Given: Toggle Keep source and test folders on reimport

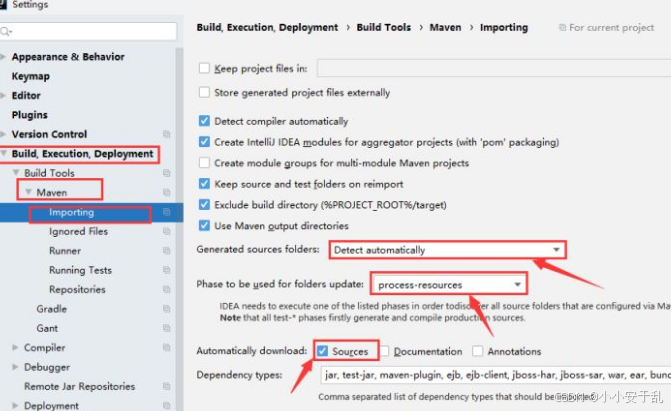Looking at the screenshot, I should coord(204,184).
